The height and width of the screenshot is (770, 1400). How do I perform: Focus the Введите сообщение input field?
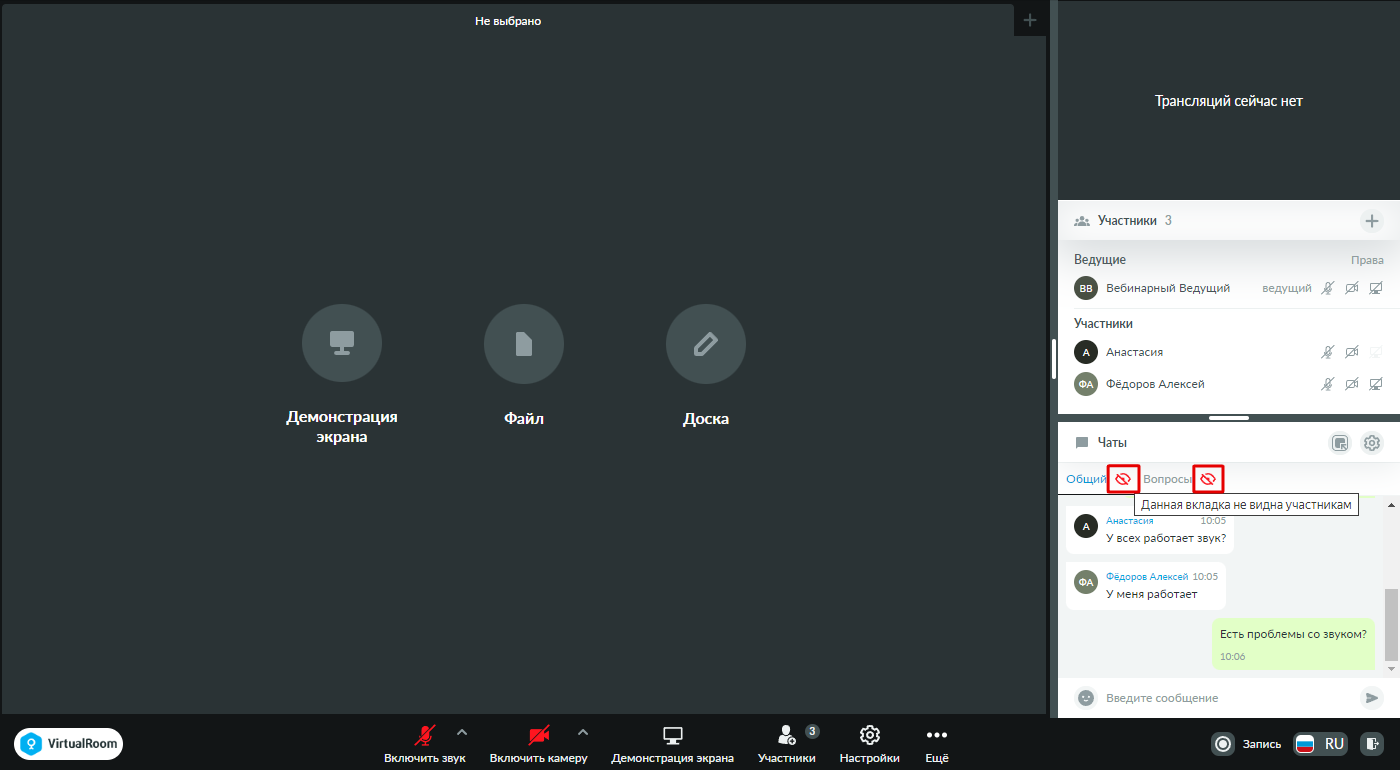pyautogui.click(x=1226, y=698)
